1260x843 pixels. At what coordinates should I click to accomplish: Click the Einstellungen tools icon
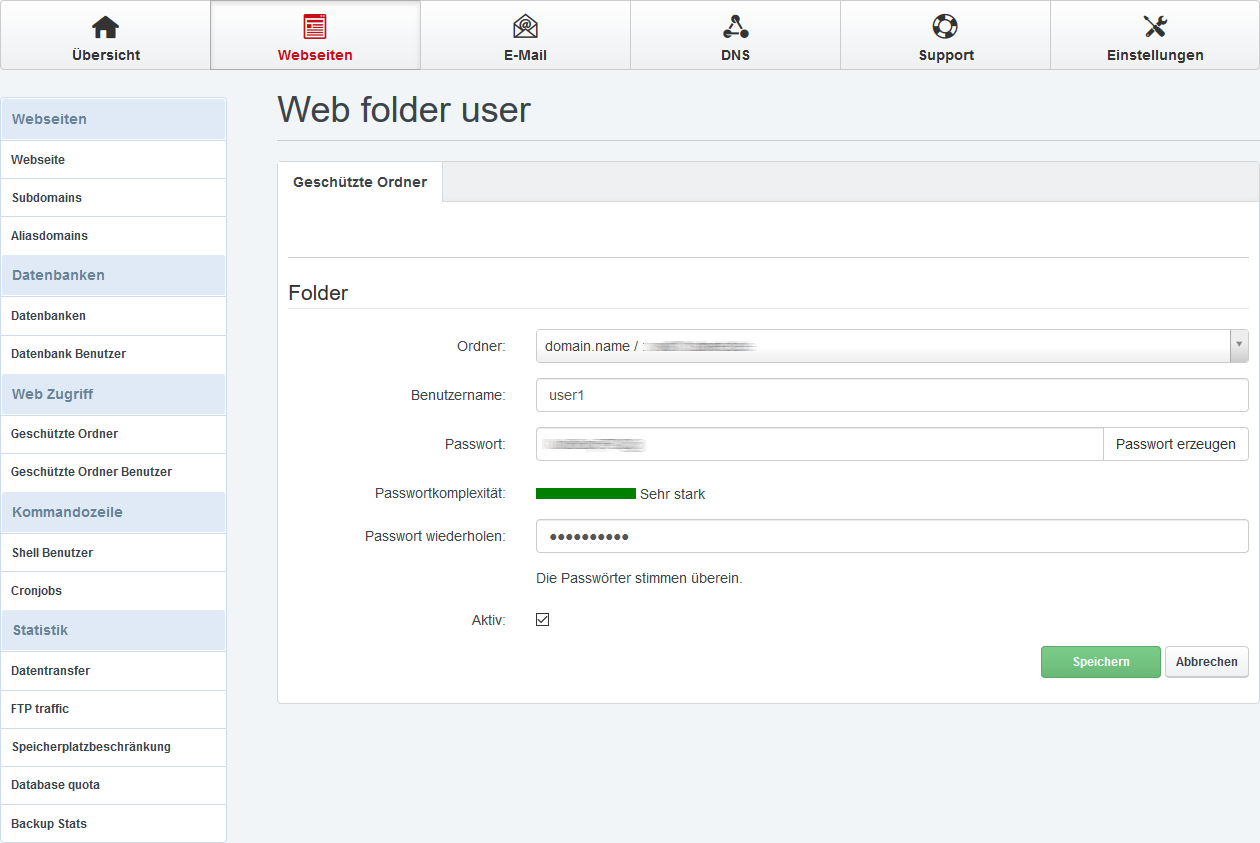click(1155, 27)
